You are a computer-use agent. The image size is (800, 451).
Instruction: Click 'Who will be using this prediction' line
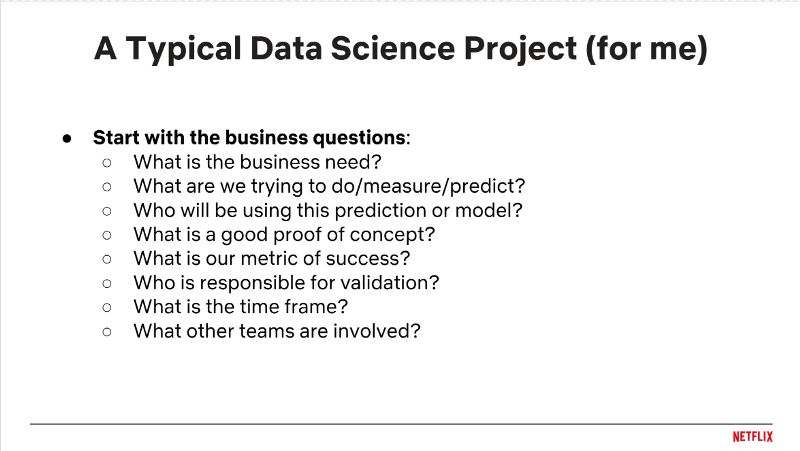point(327,209)
